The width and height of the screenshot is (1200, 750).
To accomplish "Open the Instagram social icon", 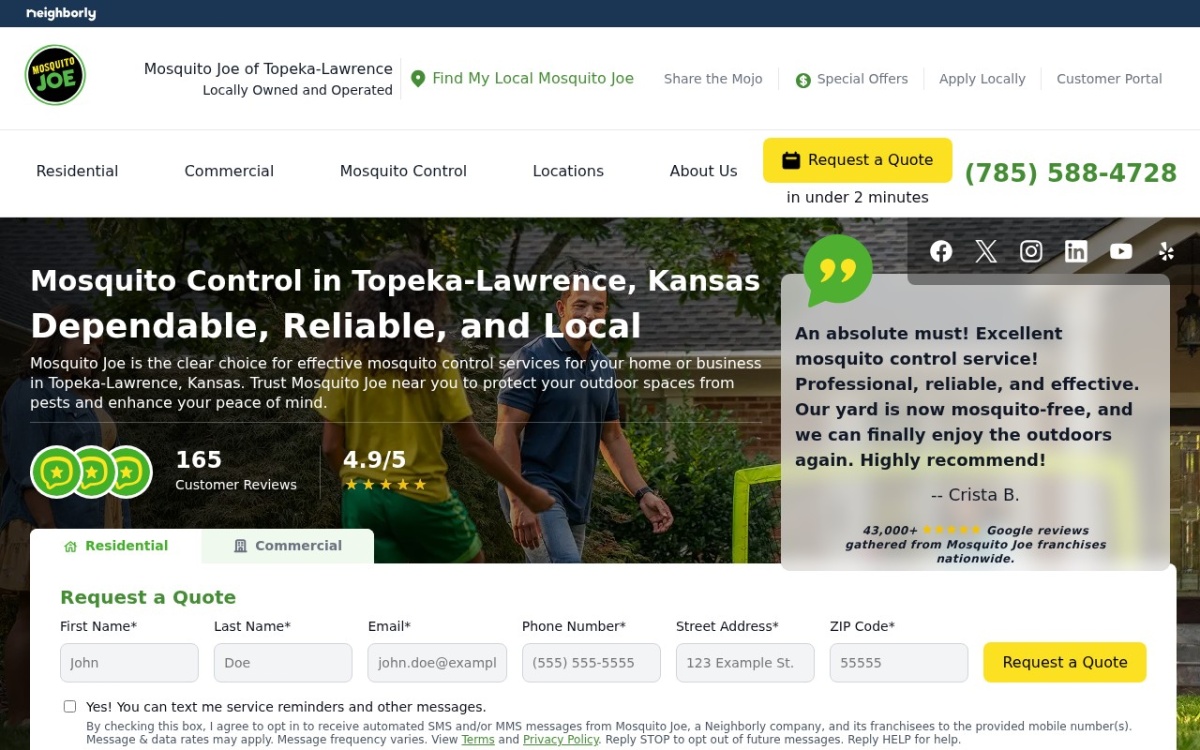I will [x=1031, y=251].
